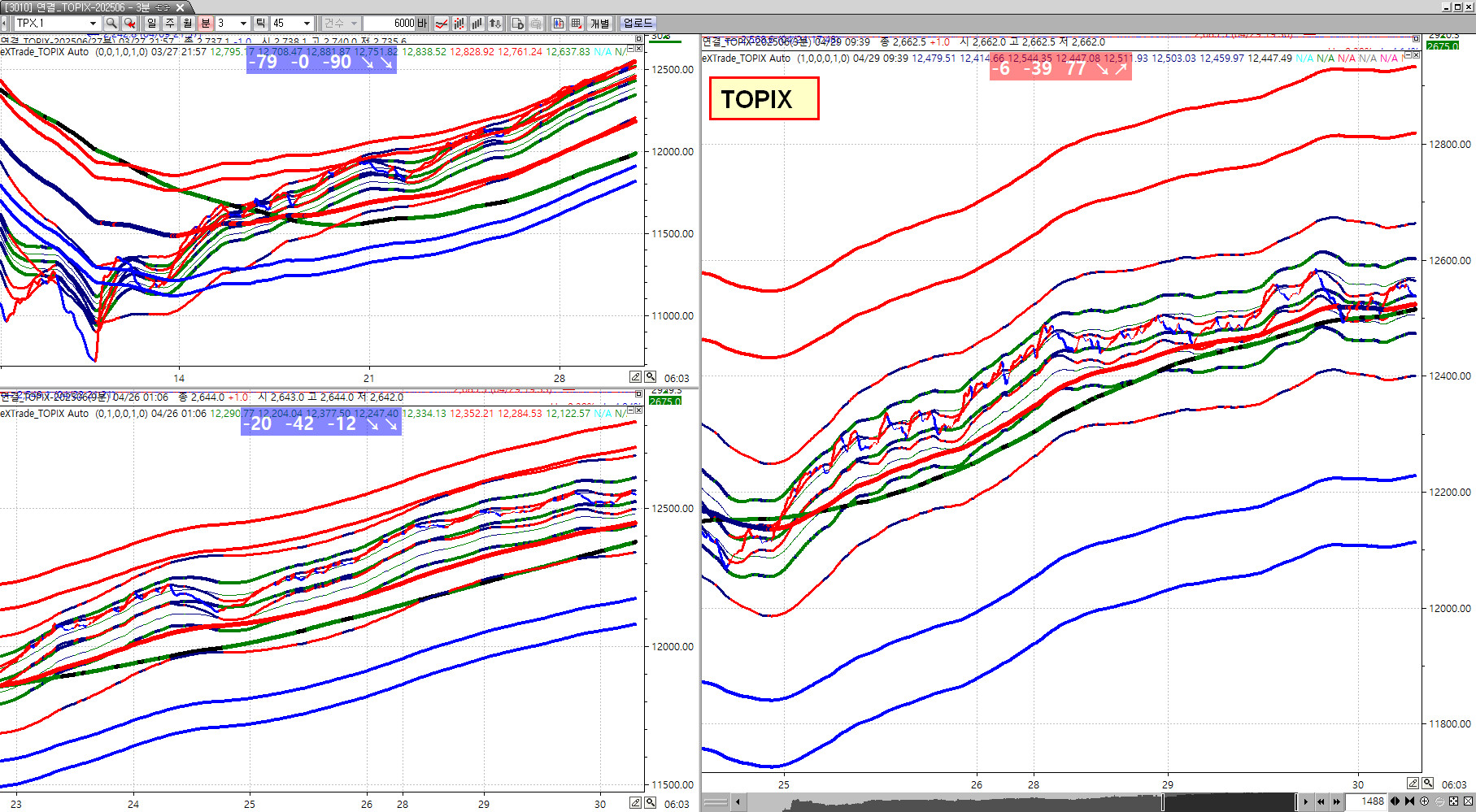Expand the minute interval dropdown showing 3
The height and width of the screenshot is (812, 1476).
(x=242, y=24)
